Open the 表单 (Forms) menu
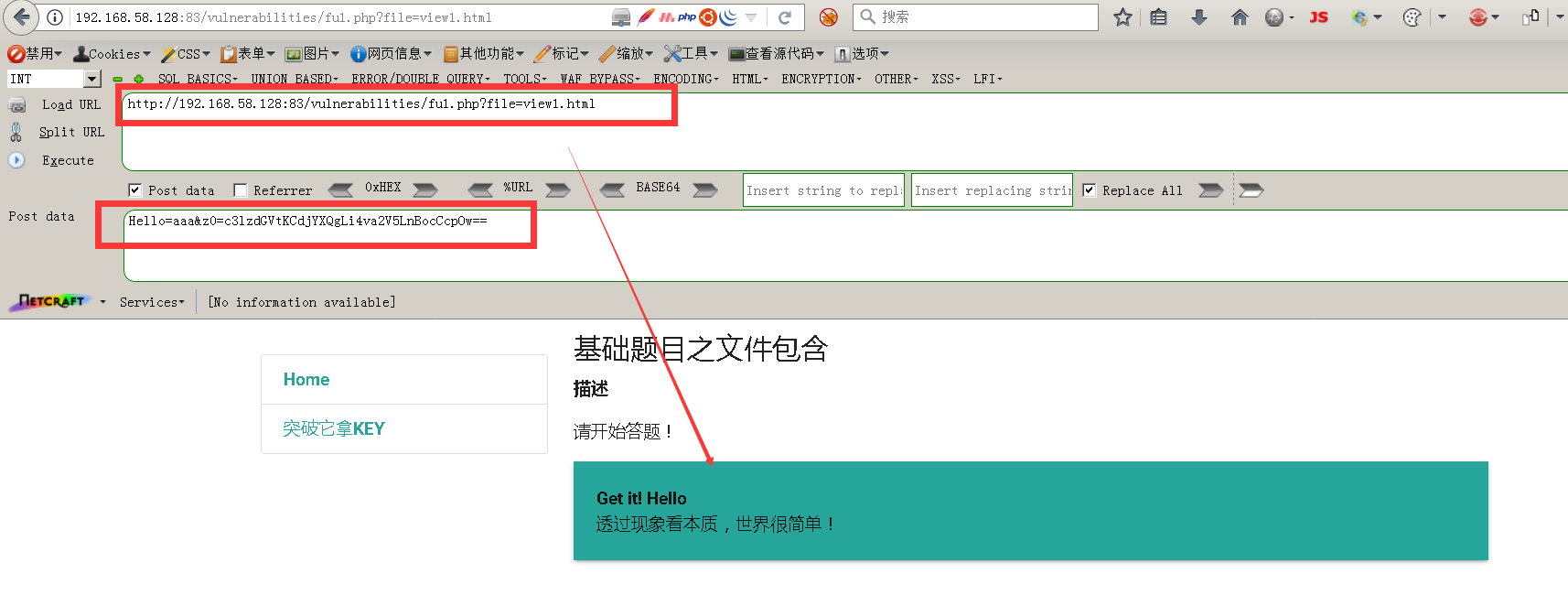The image size is (1568, 606). click(248, 54)
